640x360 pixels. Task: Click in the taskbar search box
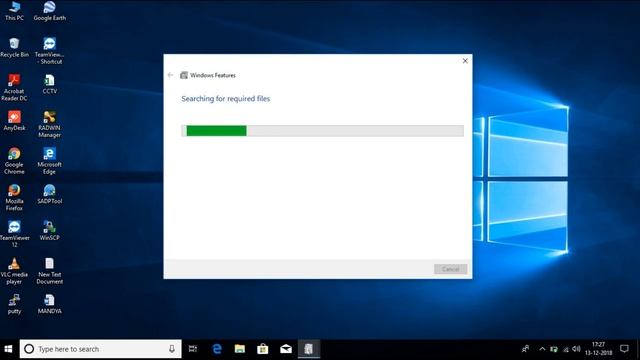[100, 349]
